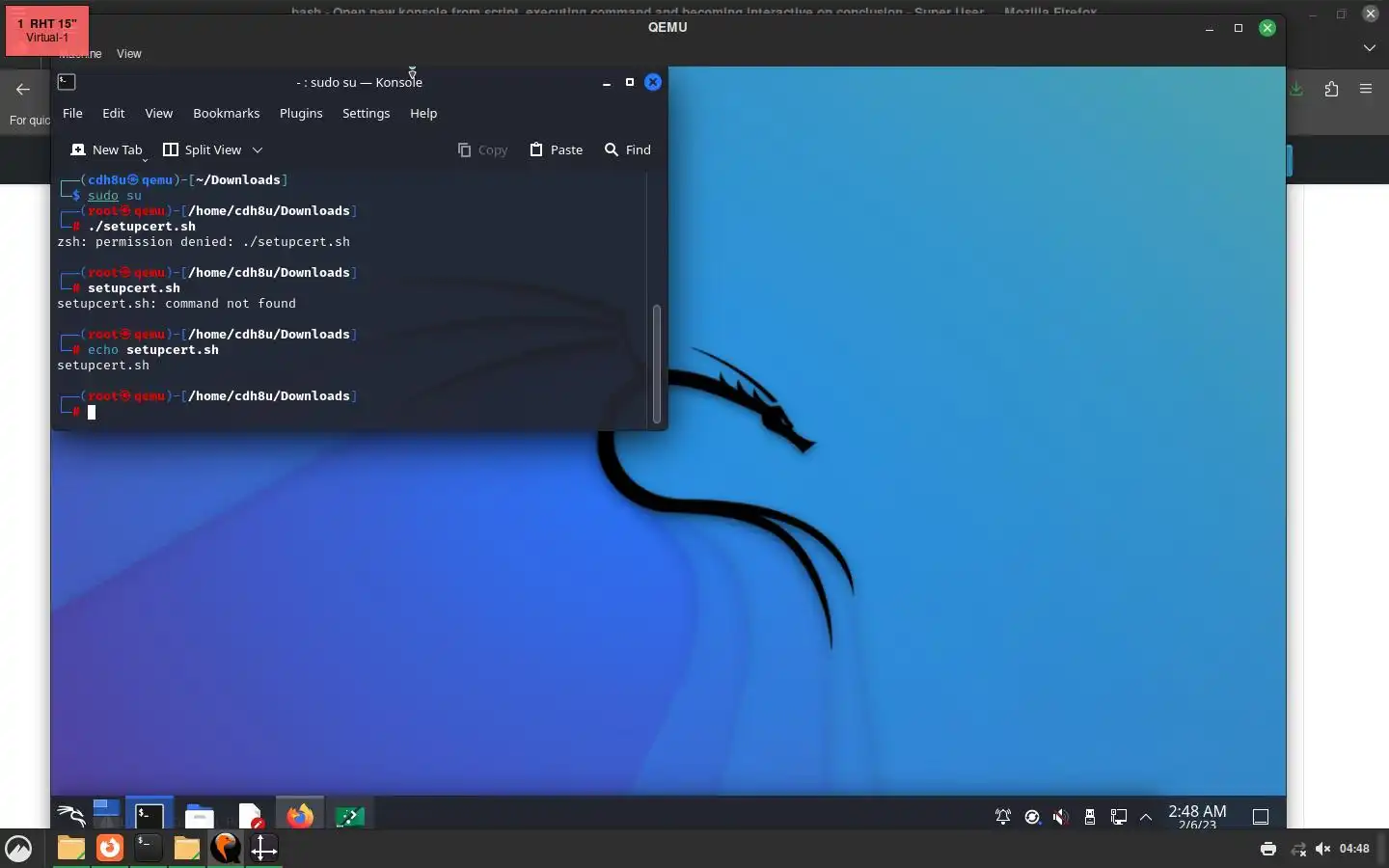Screen dimensions: 1389x868
Task: Click 'setupcert.sh: command not found' output line
Action: pos(177,304)
